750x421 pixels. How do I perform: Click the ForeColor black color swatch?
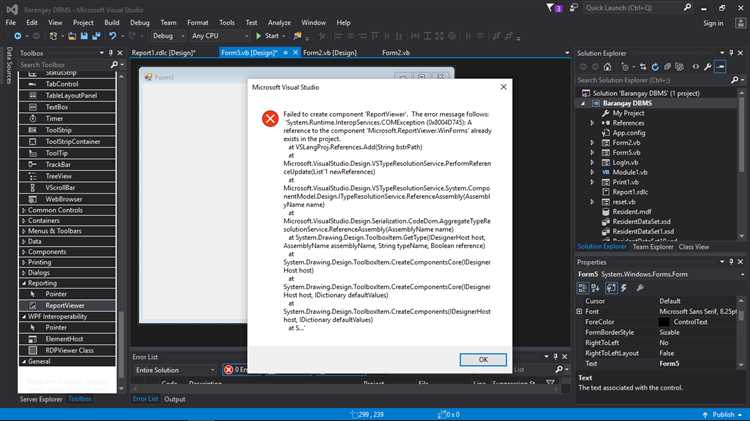(x=664, y=322)
